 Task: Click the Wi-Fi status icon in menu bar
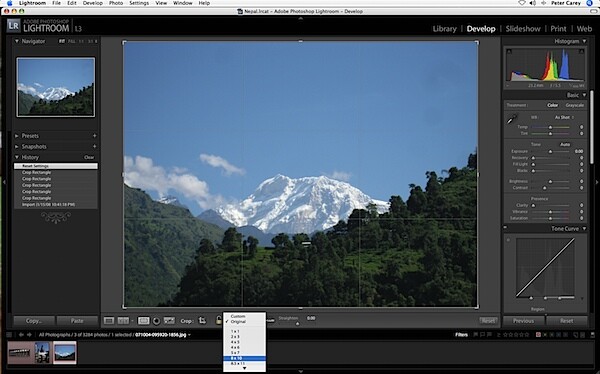tap(522, 3)
